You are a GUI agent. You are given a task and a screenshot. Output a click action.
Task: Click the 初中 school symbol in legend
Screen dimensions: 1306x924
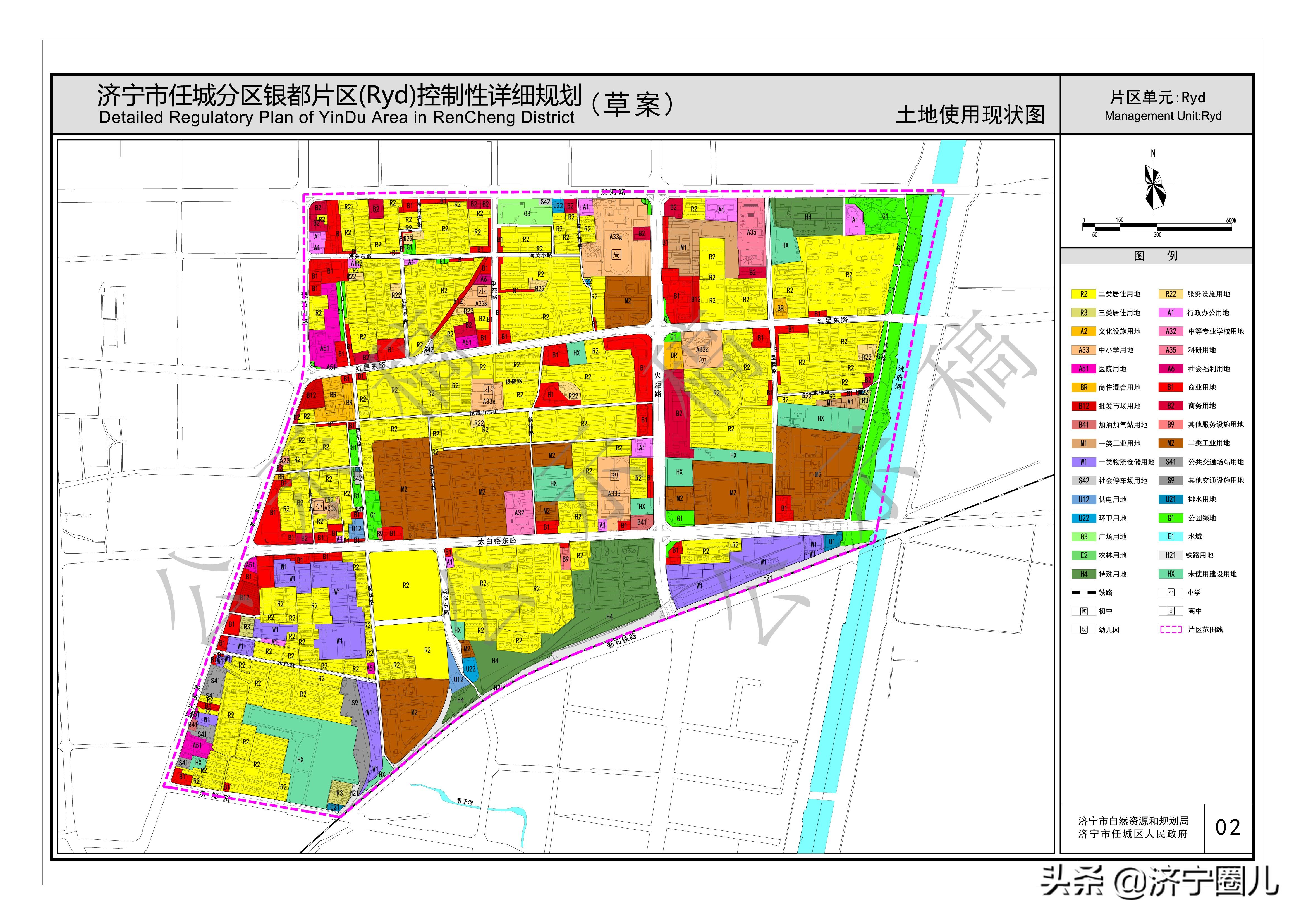click(x=1083, y=611)
